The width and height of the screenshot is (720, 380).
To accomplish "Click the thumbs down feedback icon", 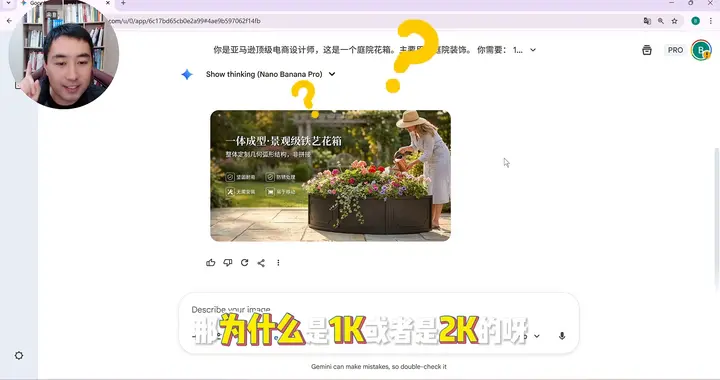I will pyautogui.click(x=228, y=263).
